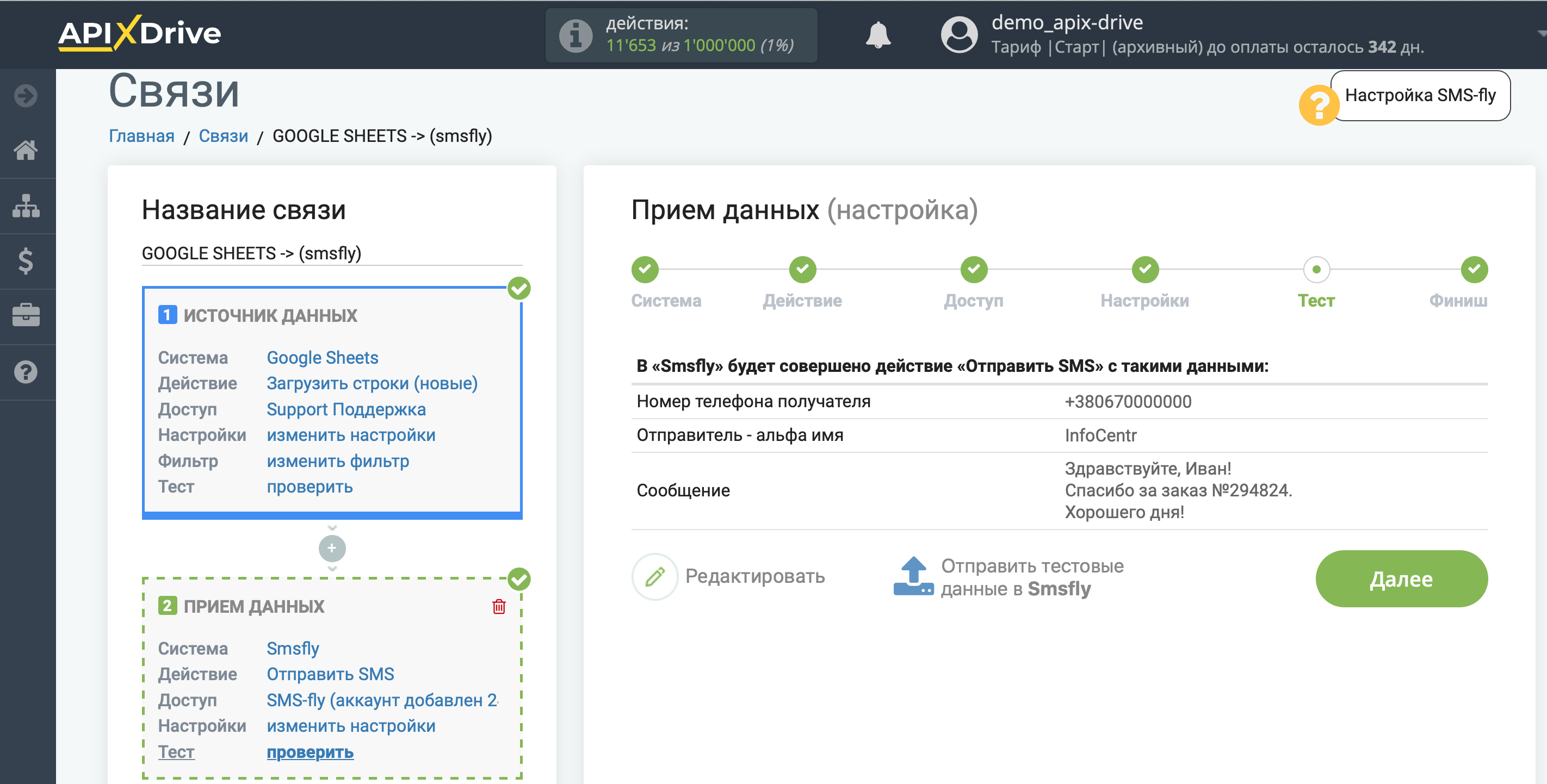This screenshot has width=1547, height=784.
Task: Click the demo_apix-drive username
Action: point(1067,23)
